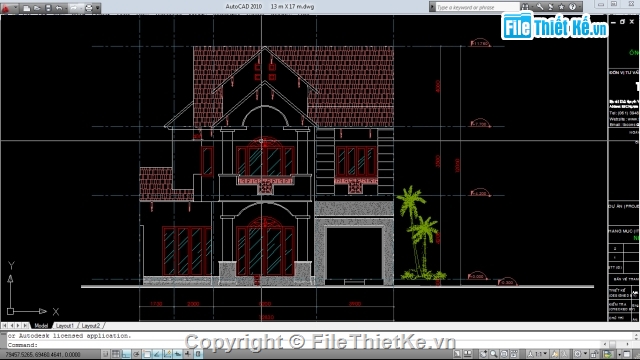Select the Model tab

(41, 326)
